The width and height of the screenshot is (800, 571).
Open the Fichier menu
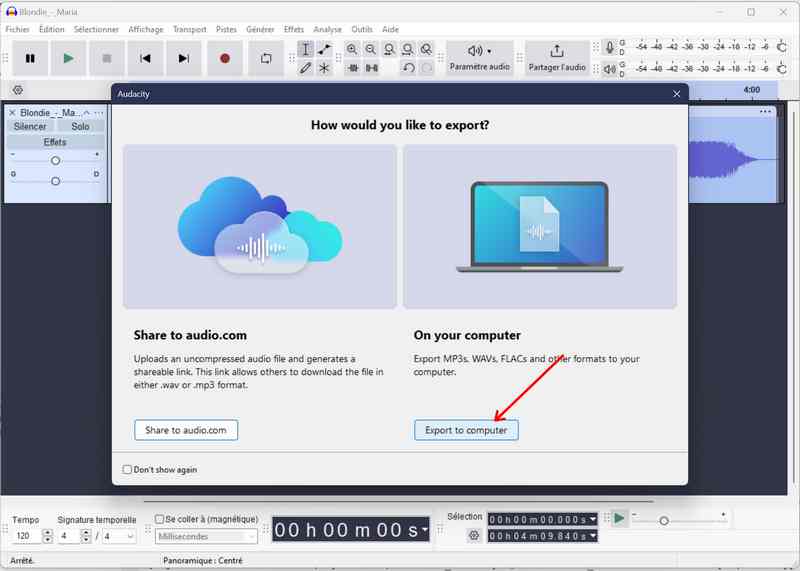pyautogui.click(x=17, y=30)
